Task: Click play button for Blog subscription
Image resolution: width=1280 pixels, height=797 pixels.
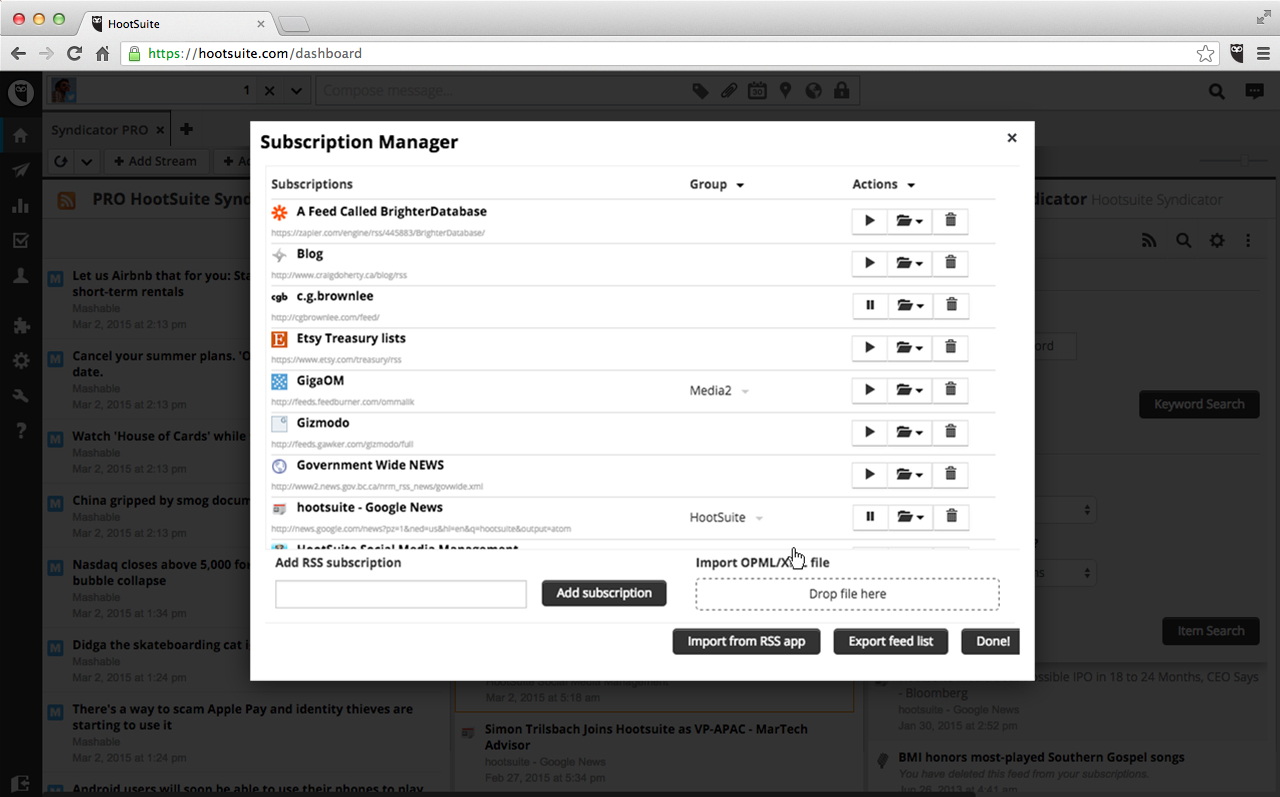Action: coord(870,263)
